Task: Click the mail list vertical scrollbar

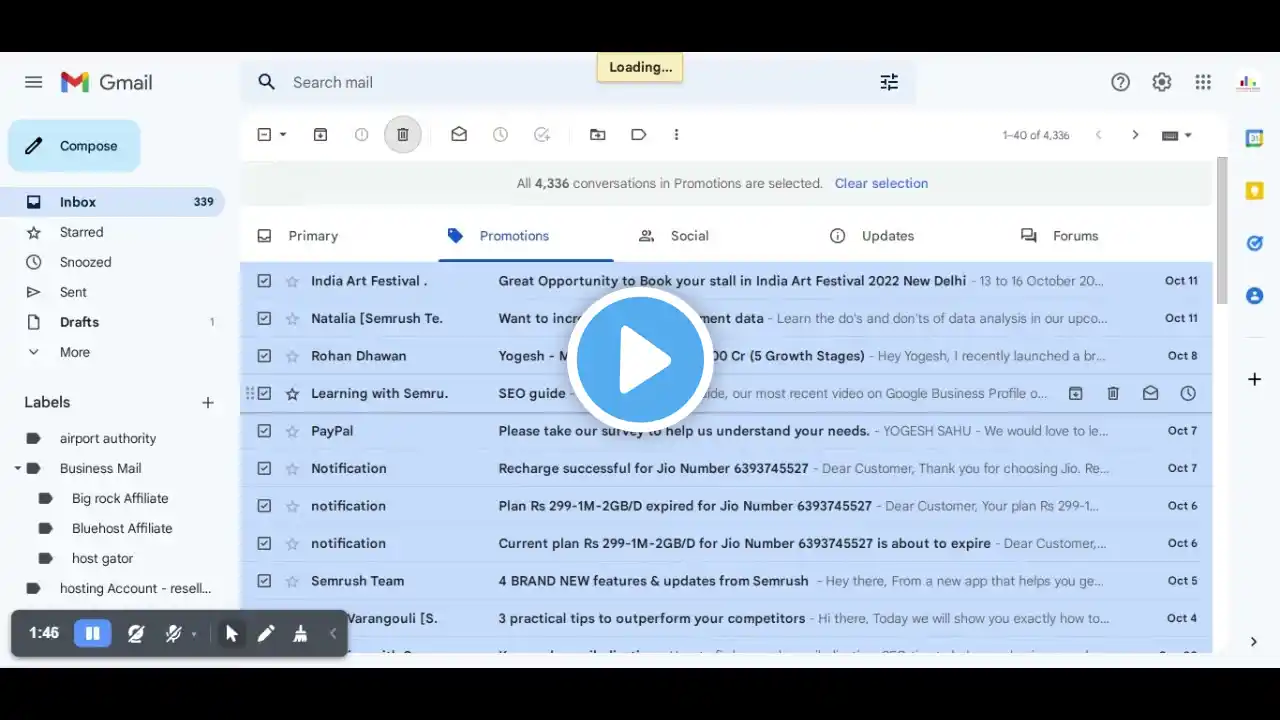Action: pyautogui.click(x=1221, y=230)
